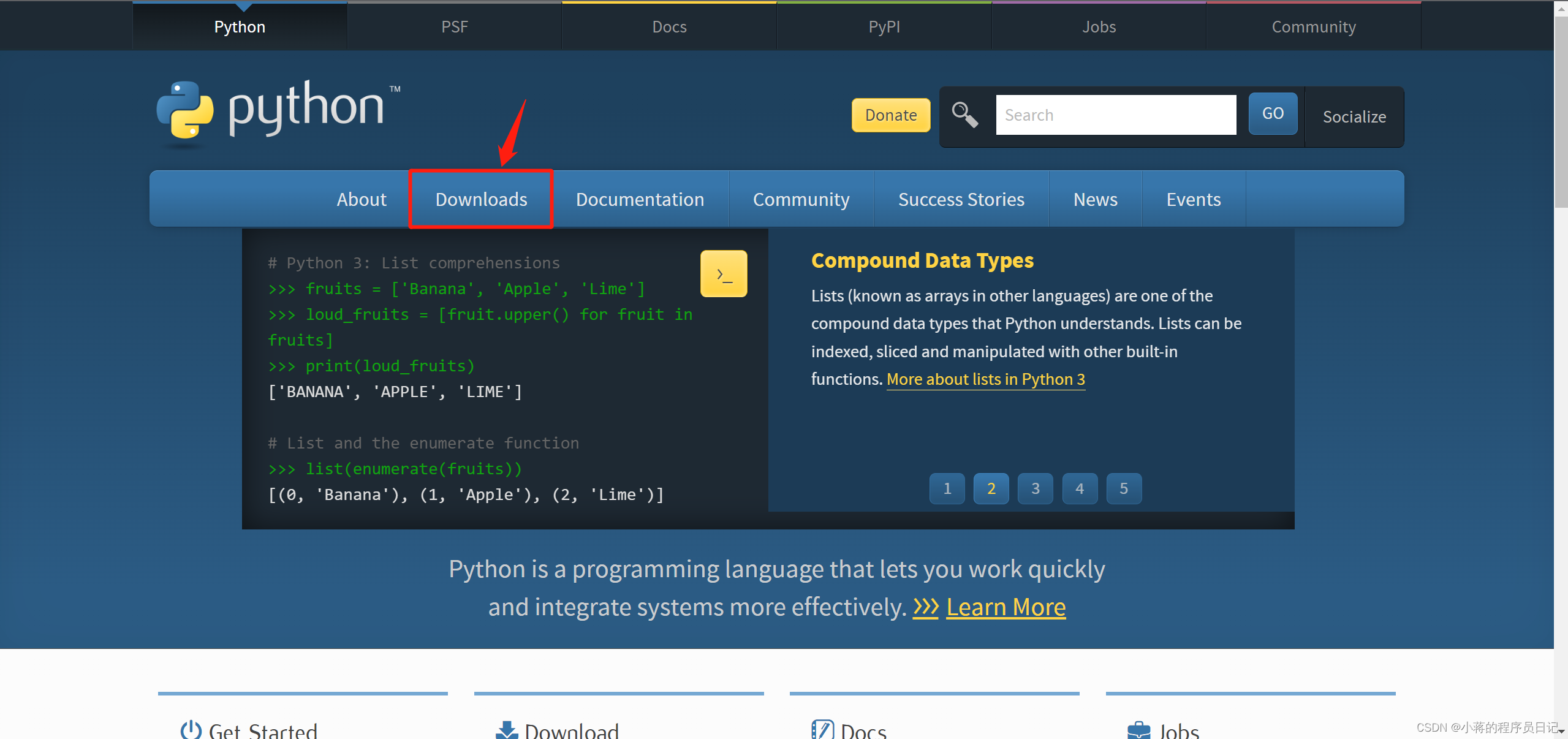
Task: Click the Get Started power icon
Action: (191, 729)
